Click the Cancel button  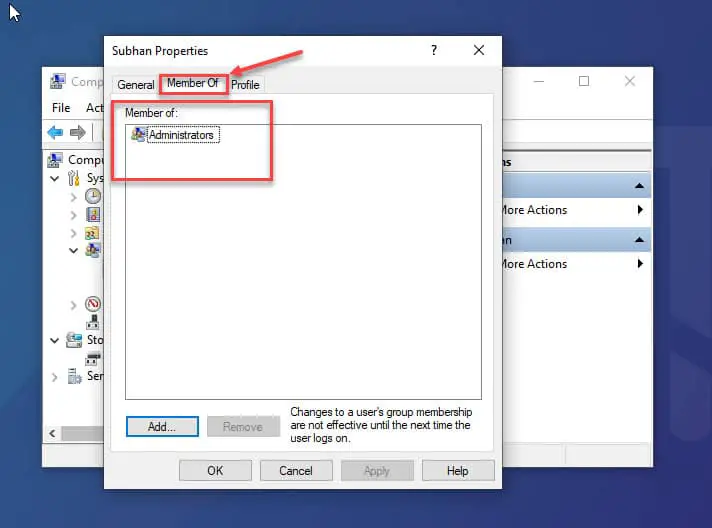[x=296, y=471]
